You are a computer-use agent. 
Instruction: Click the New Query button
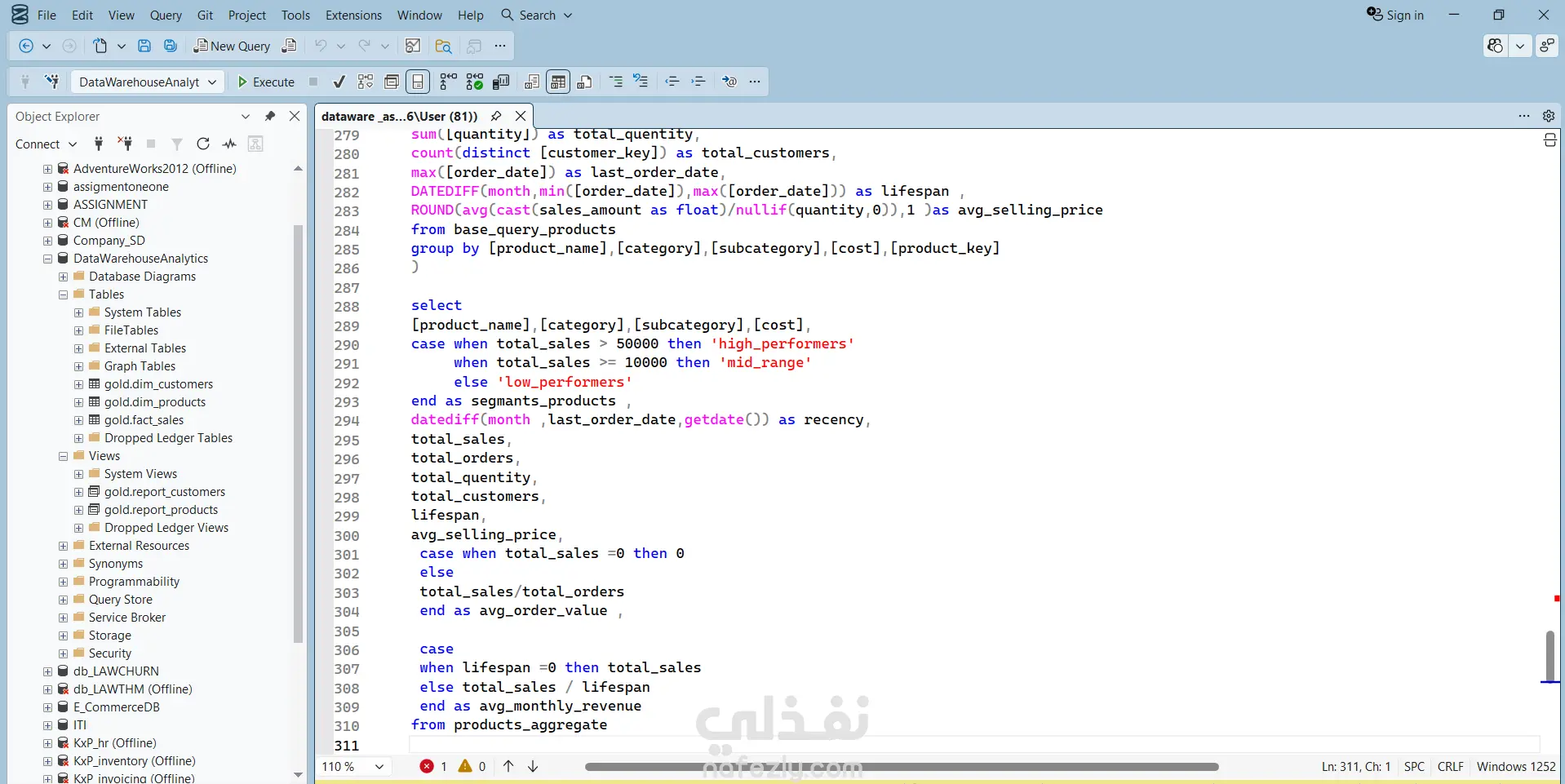click(232, 47)
